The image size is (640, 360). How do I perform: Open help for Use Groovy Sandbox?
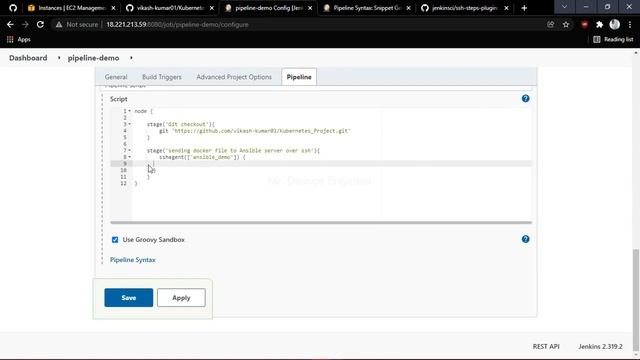(525, 239)
